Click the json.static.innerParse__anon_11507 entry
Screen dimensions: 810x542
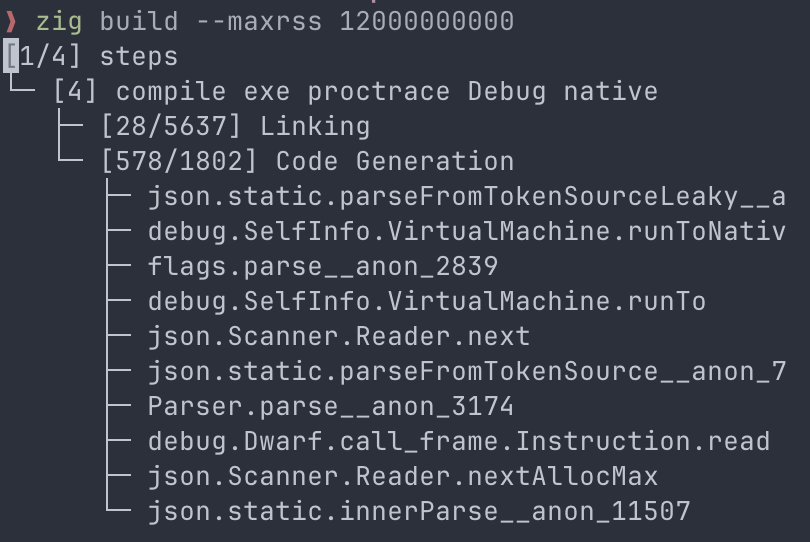[x=418, y=511]
